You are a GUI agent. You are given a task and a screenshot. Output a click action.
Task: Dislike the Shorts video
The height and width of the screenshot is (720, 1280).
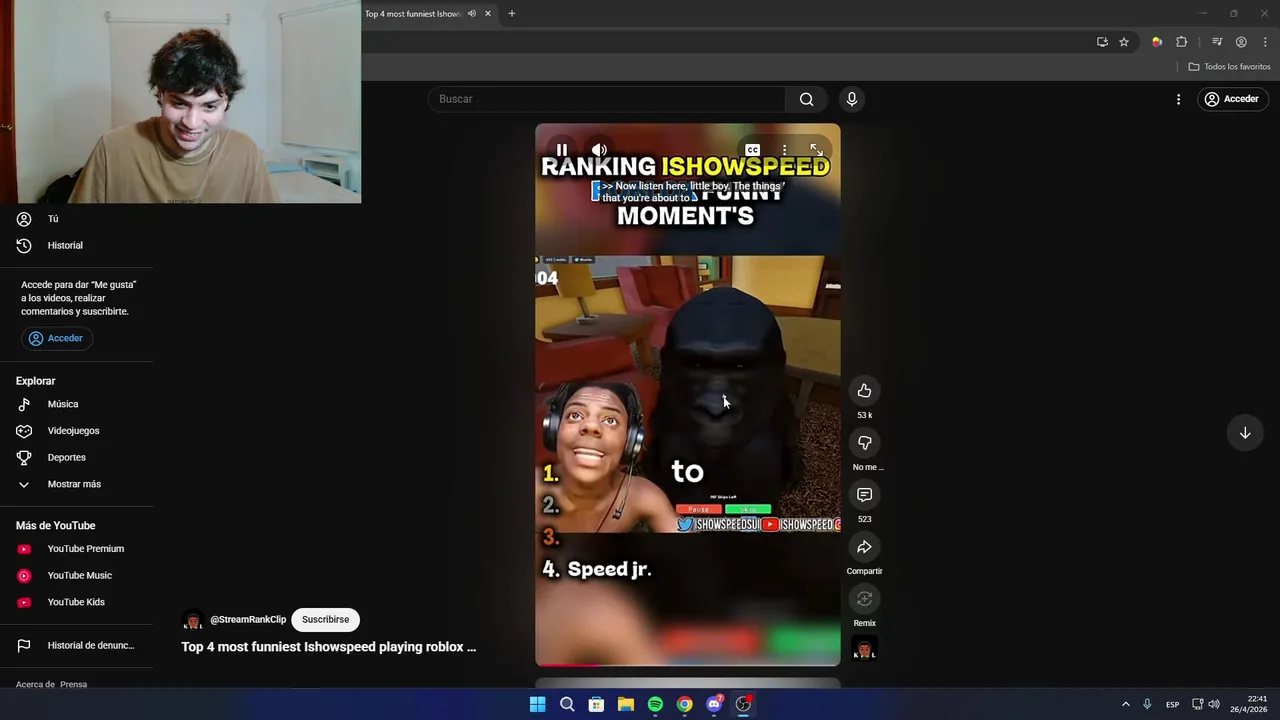click(x=864, y=443)
